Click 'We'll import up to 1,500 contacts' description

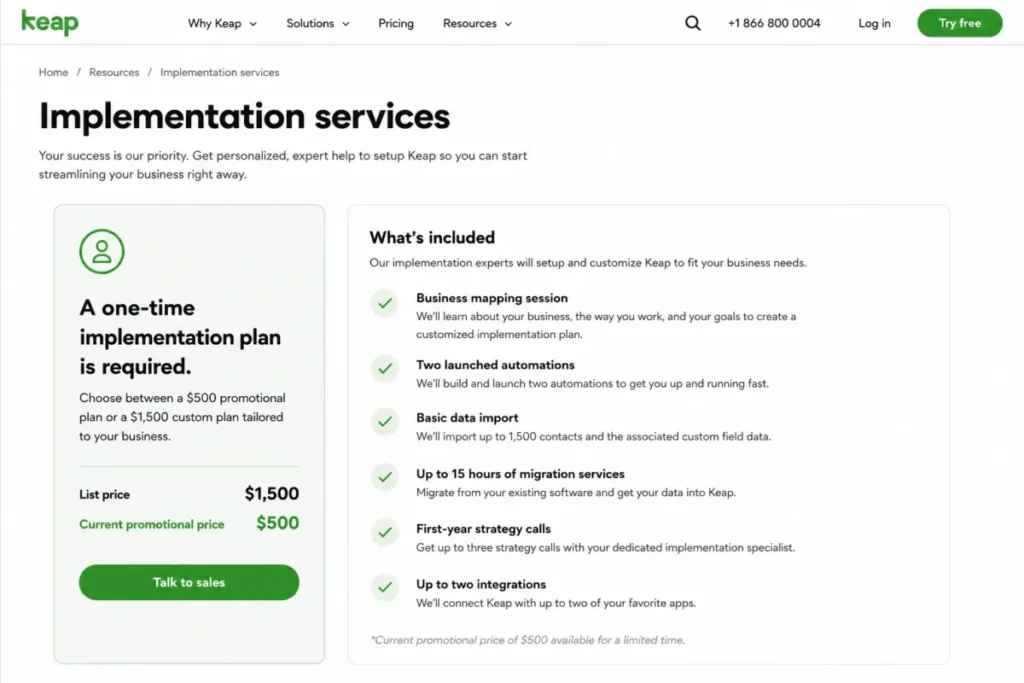pyautogui.click(x=594, y=436)
